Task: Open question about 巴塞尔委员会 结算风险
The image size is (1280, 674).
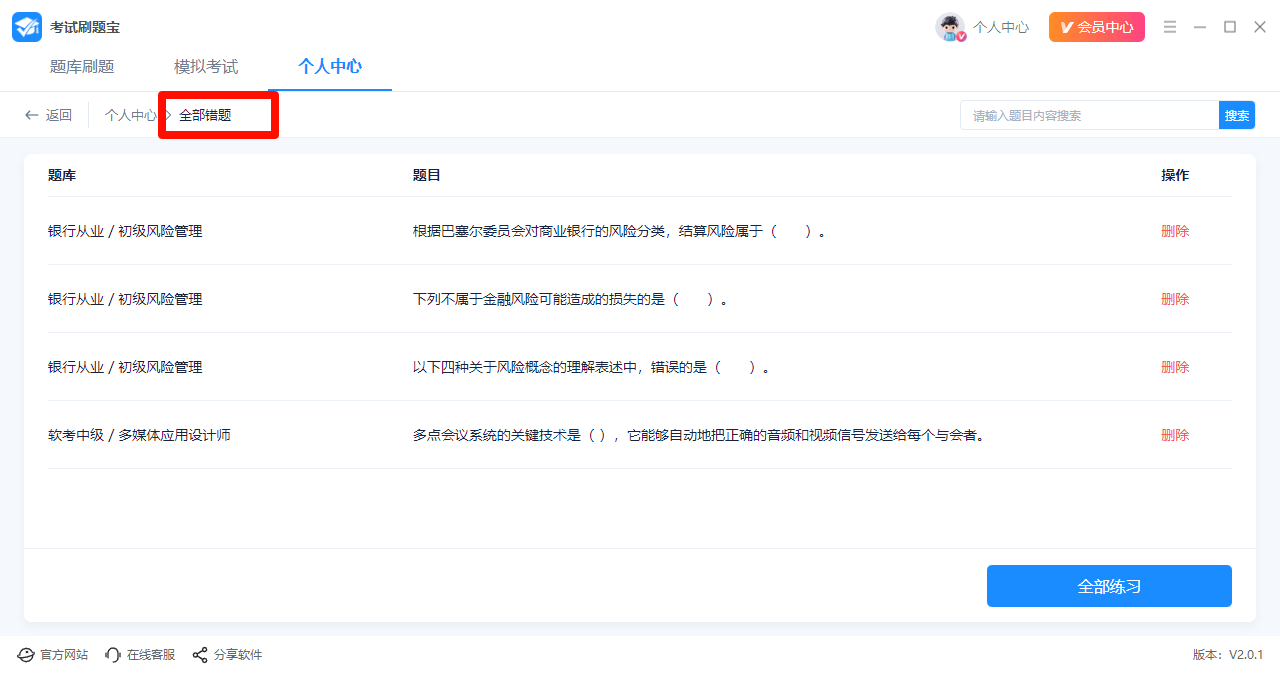Action: [x=619, y=231]
